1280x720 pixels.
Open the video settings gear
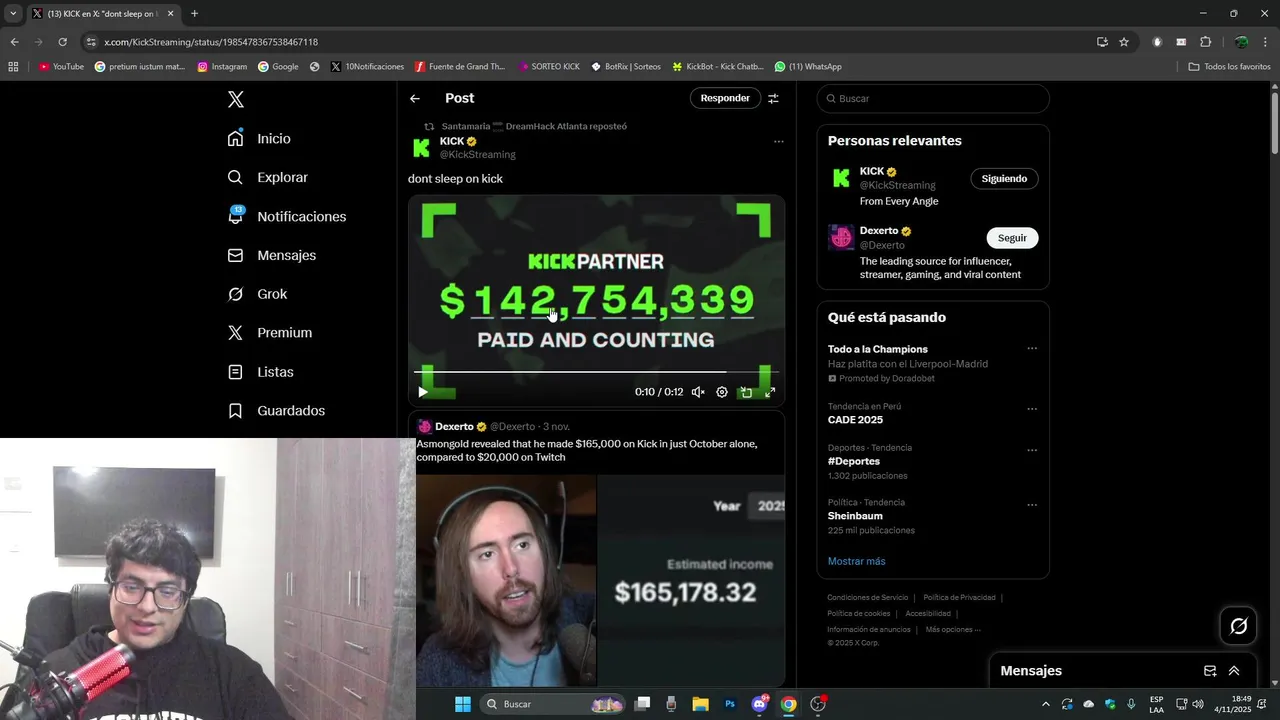coord(722,392)
